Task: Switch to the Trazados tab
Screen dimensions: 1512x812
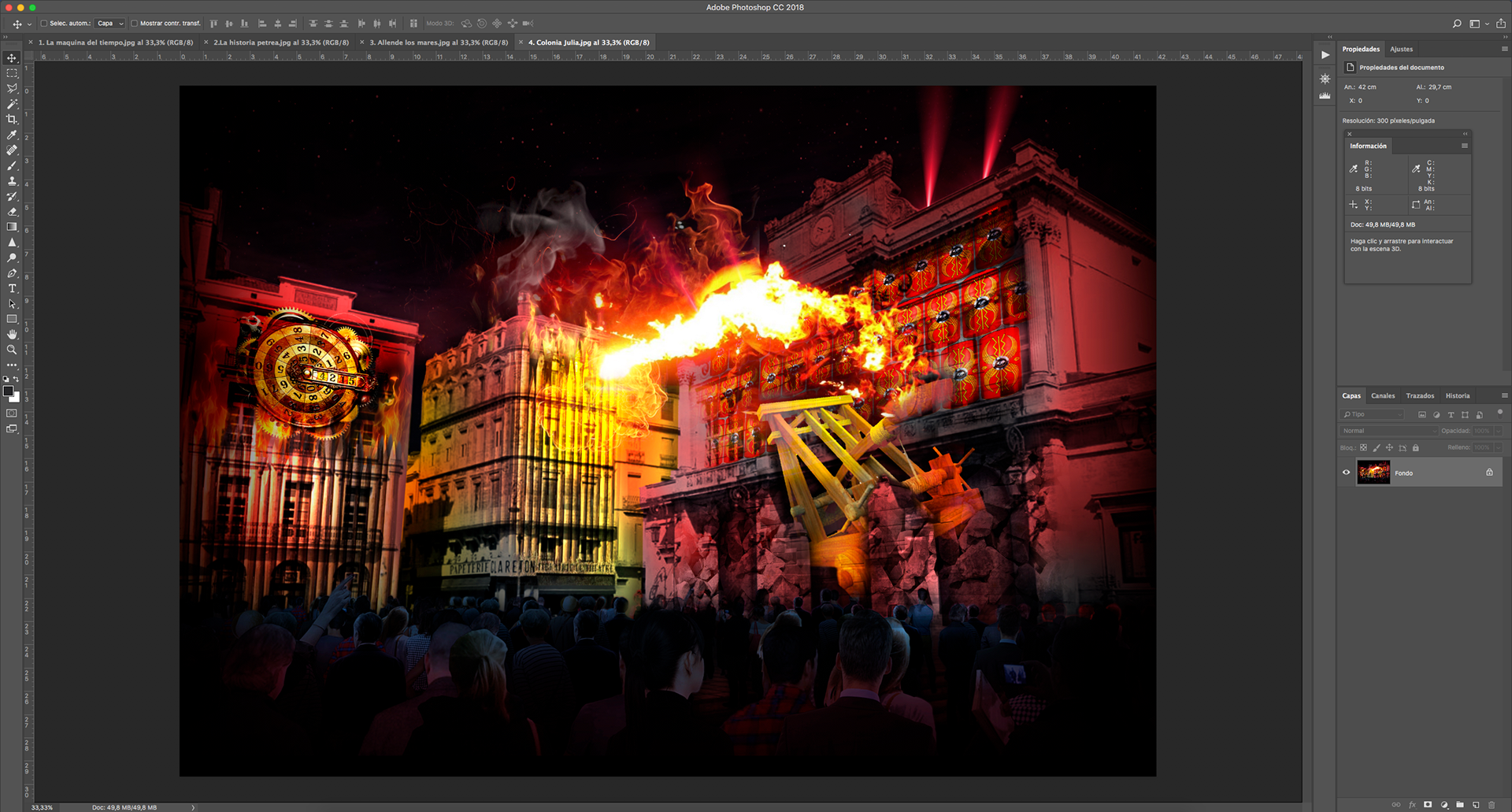Action: click(x=1420, y=396)
